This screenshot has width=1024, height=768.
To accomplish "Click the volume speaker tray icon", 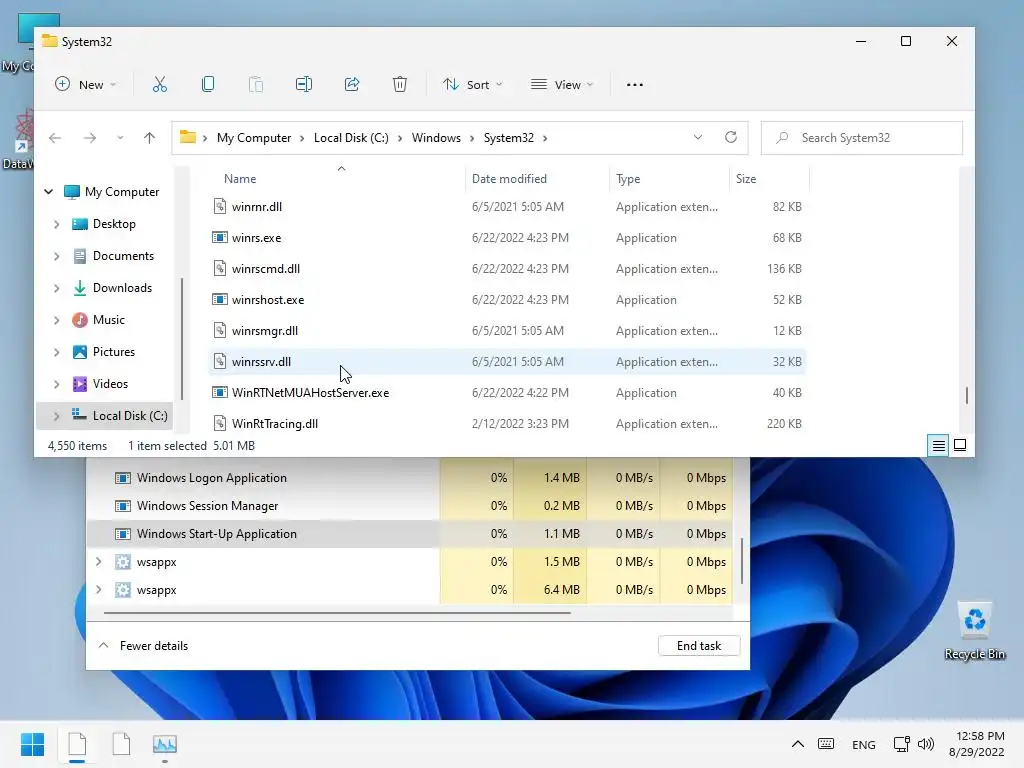I will pyautogui.click(x=925, y=744).
